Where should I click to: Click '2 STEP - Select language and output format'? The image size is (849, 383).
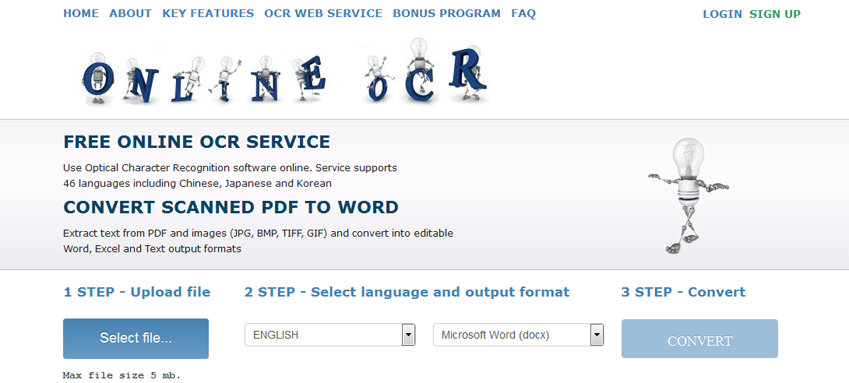click(407, 292)
